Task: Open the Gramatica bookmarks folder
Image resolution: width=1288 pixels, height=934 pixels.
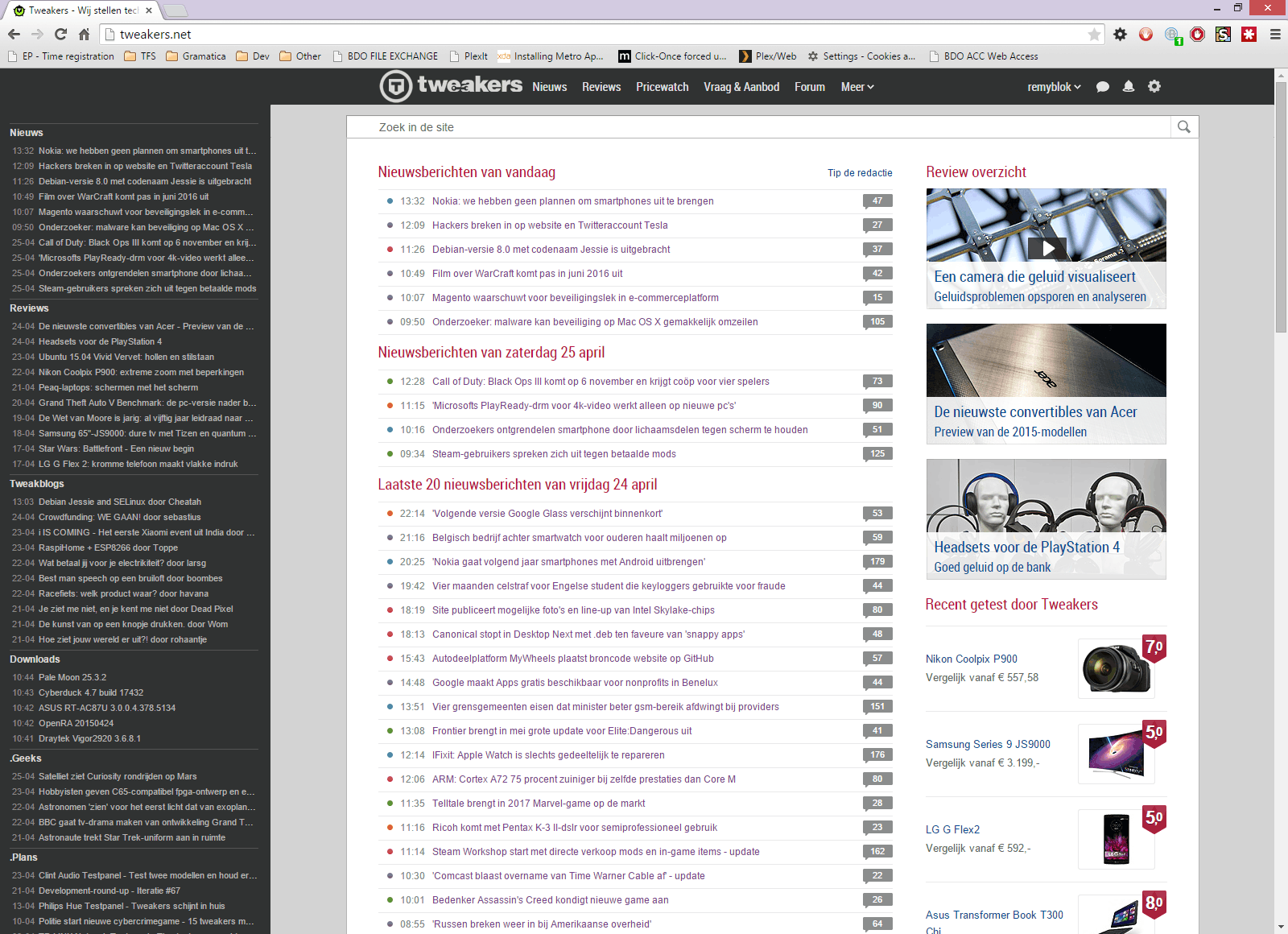Action: click(196, 56)
